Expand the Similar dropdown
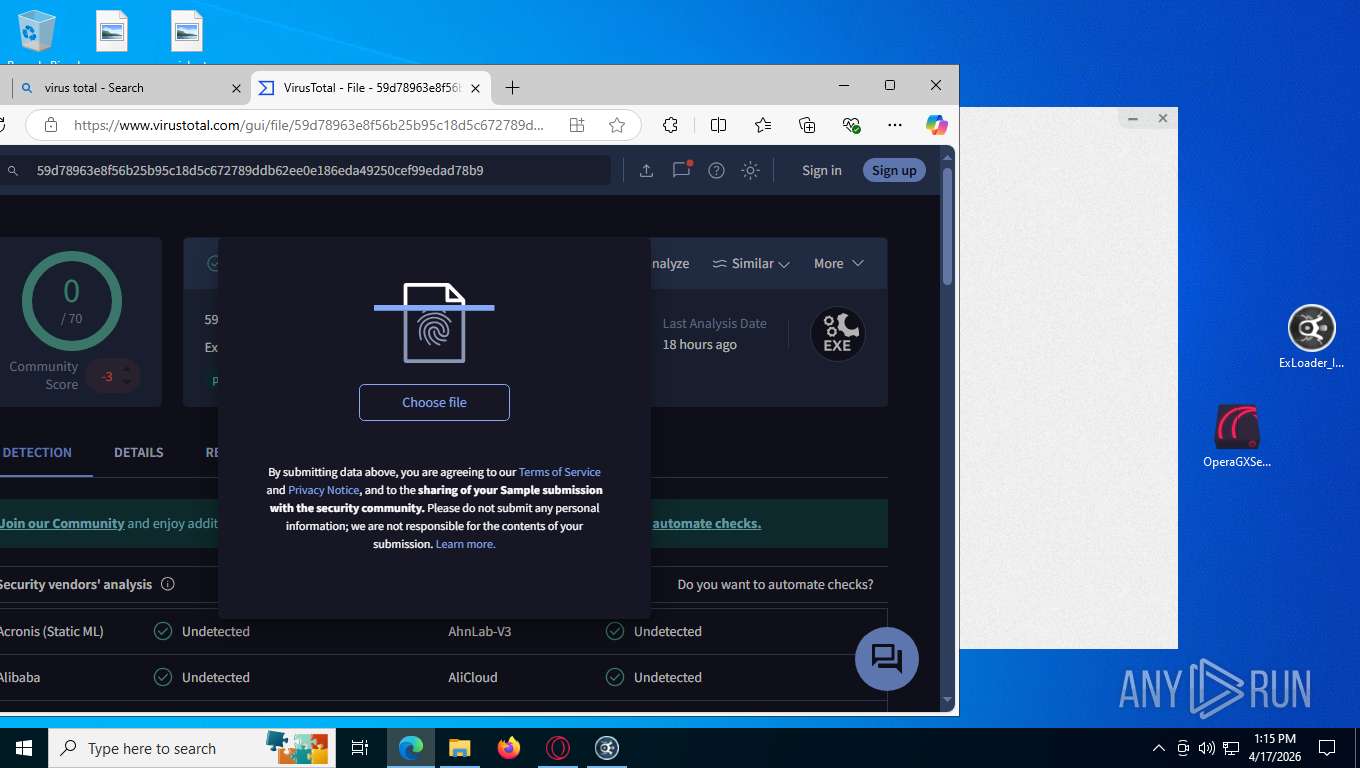 [751, 263]
